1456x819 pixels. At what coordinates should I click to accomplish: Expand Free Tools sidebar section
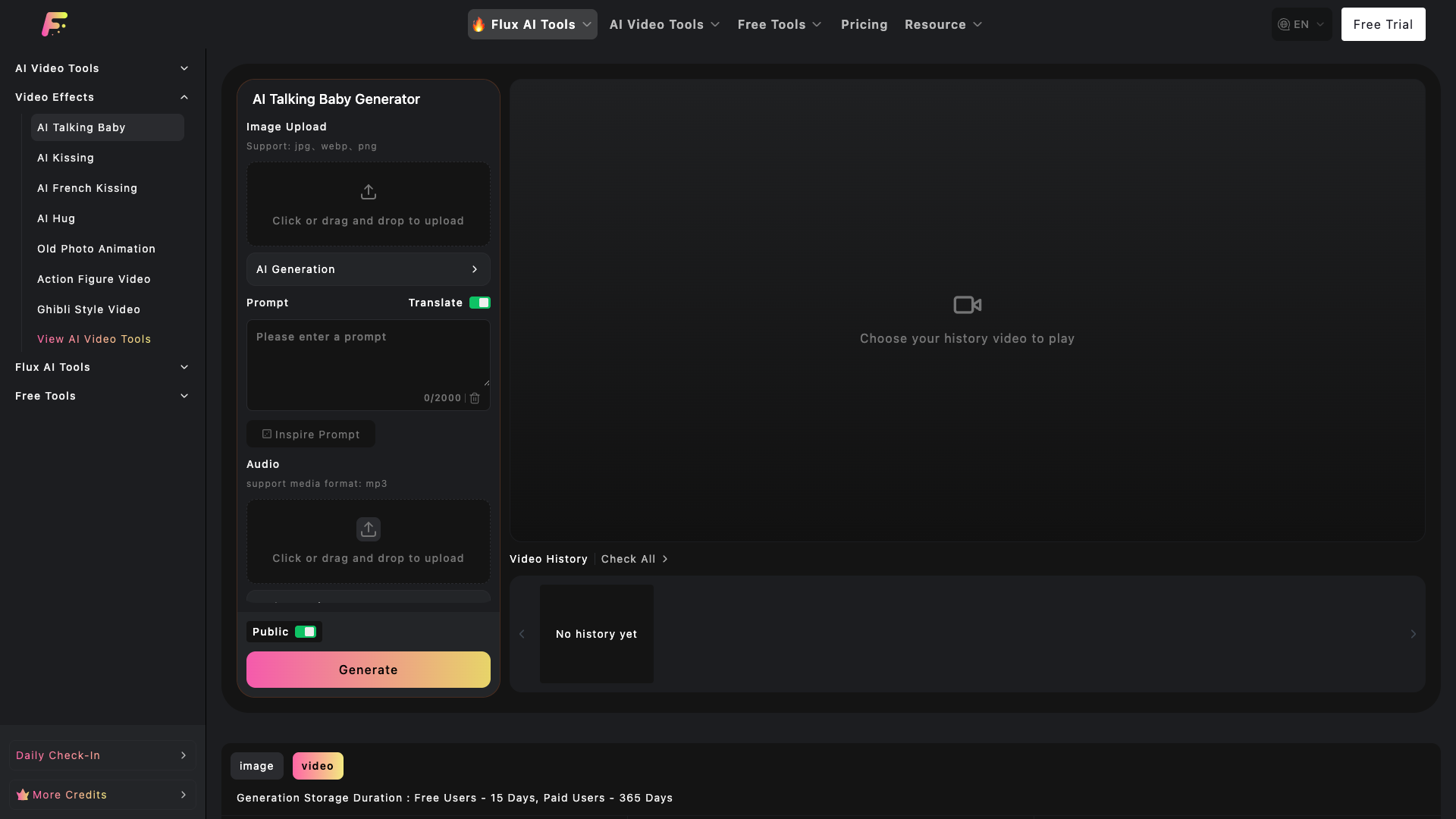point(102,396)
